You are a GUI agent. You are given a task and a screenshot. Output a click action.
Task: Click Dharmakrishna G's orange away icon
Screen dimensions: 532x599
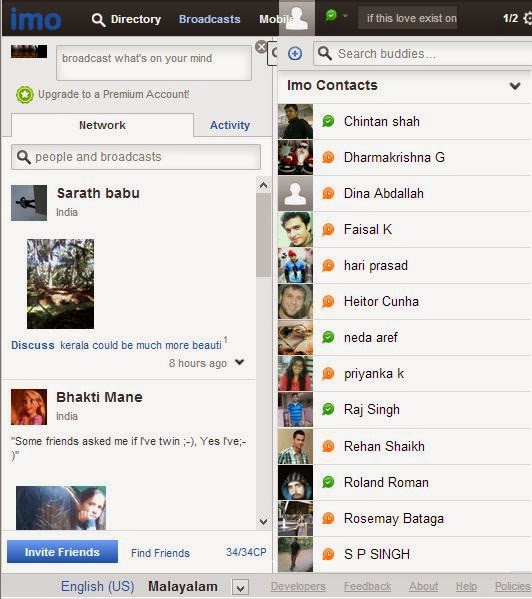click(328, 157)
